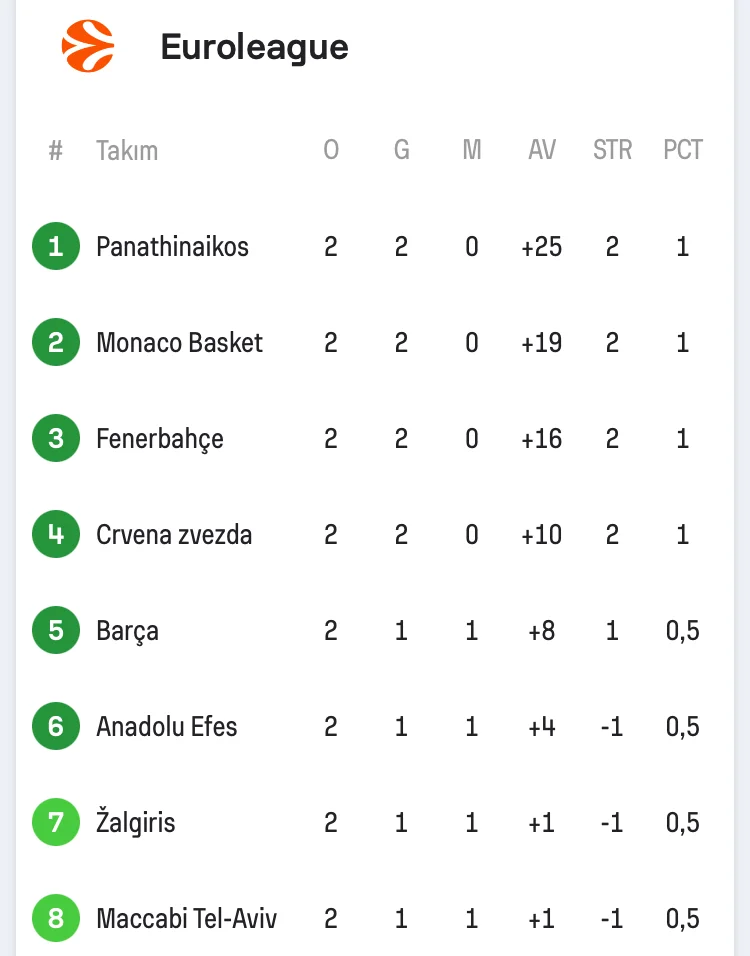This screenshot has height=956, width=750.
Task: Open the Euroleague title heading
Action: (254, 47)
